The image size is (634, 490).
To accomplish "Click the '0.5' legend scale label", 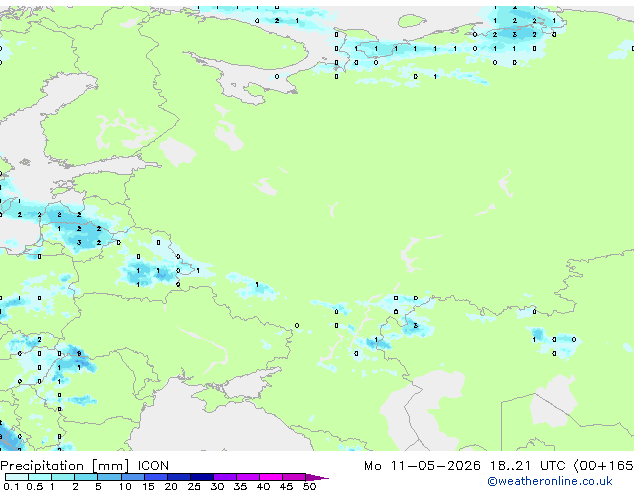I will tap(35, 486).
